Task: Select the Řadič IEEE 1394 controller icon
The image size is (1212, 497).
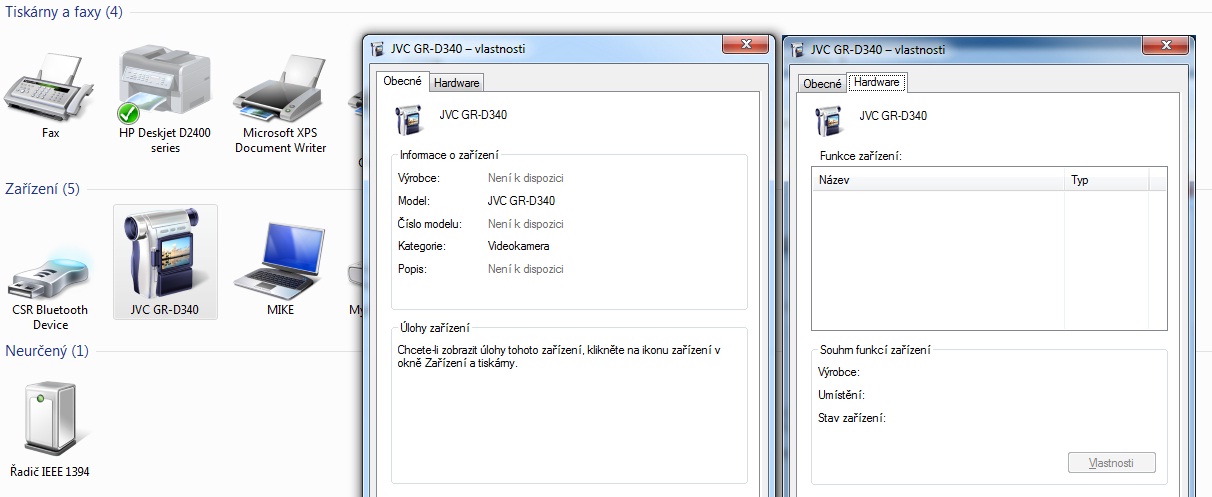Action: 52,427
